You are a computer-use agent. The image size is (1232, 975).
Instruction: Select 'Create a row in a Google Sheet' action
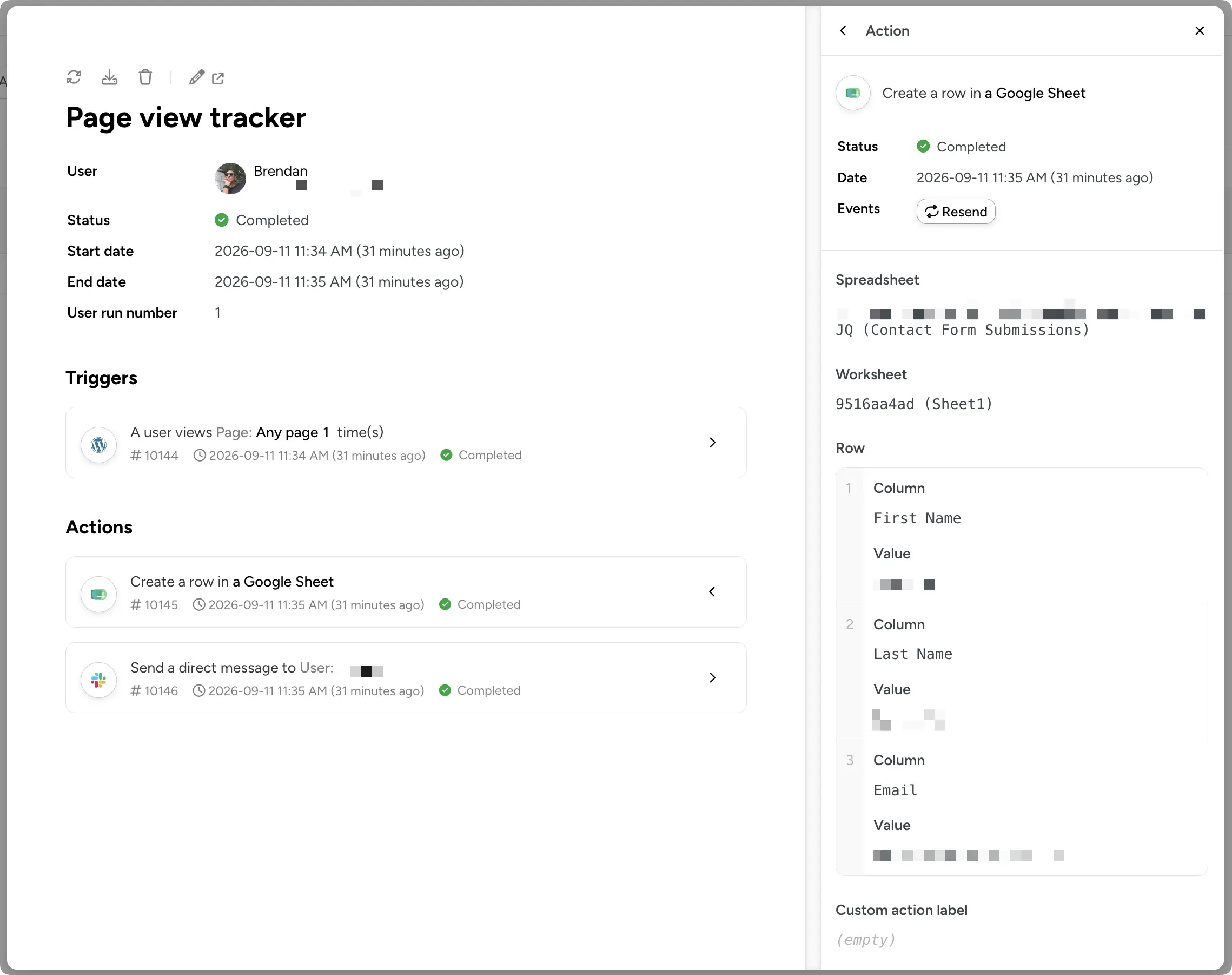pos(406,592)
